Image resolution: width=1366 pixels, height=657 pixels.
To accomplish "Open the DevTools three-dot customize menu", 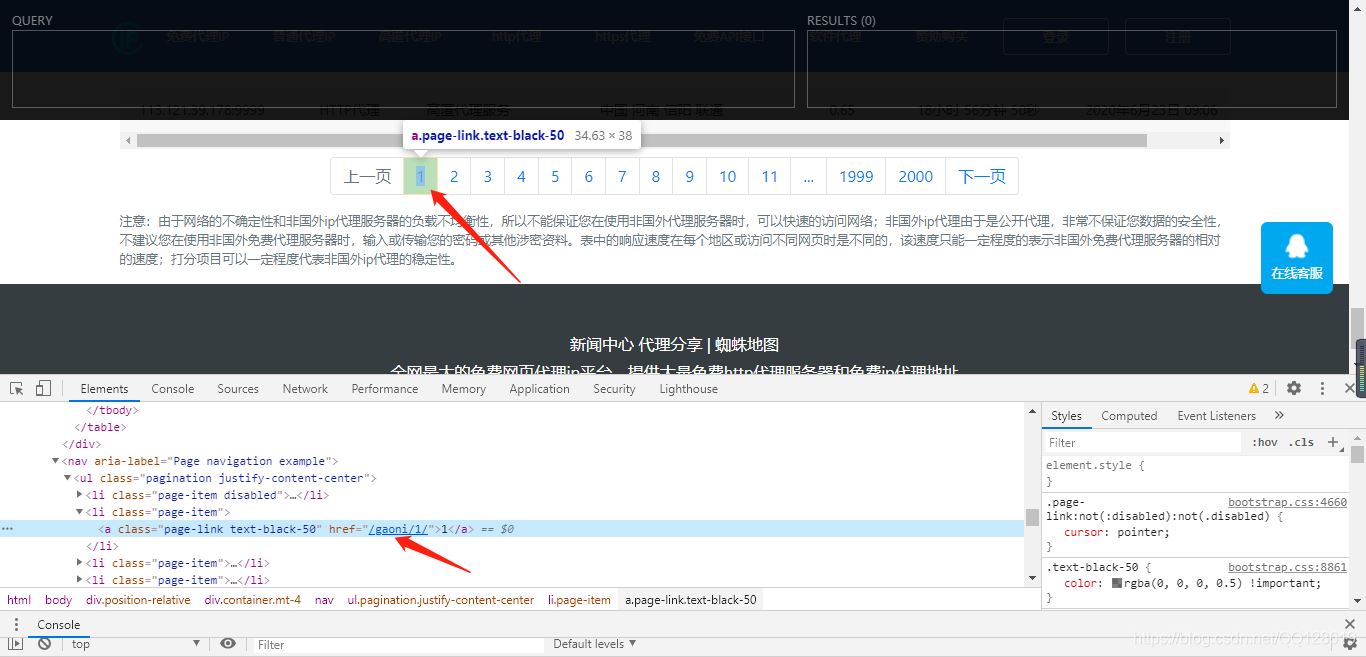I will tap(1321, 387).
